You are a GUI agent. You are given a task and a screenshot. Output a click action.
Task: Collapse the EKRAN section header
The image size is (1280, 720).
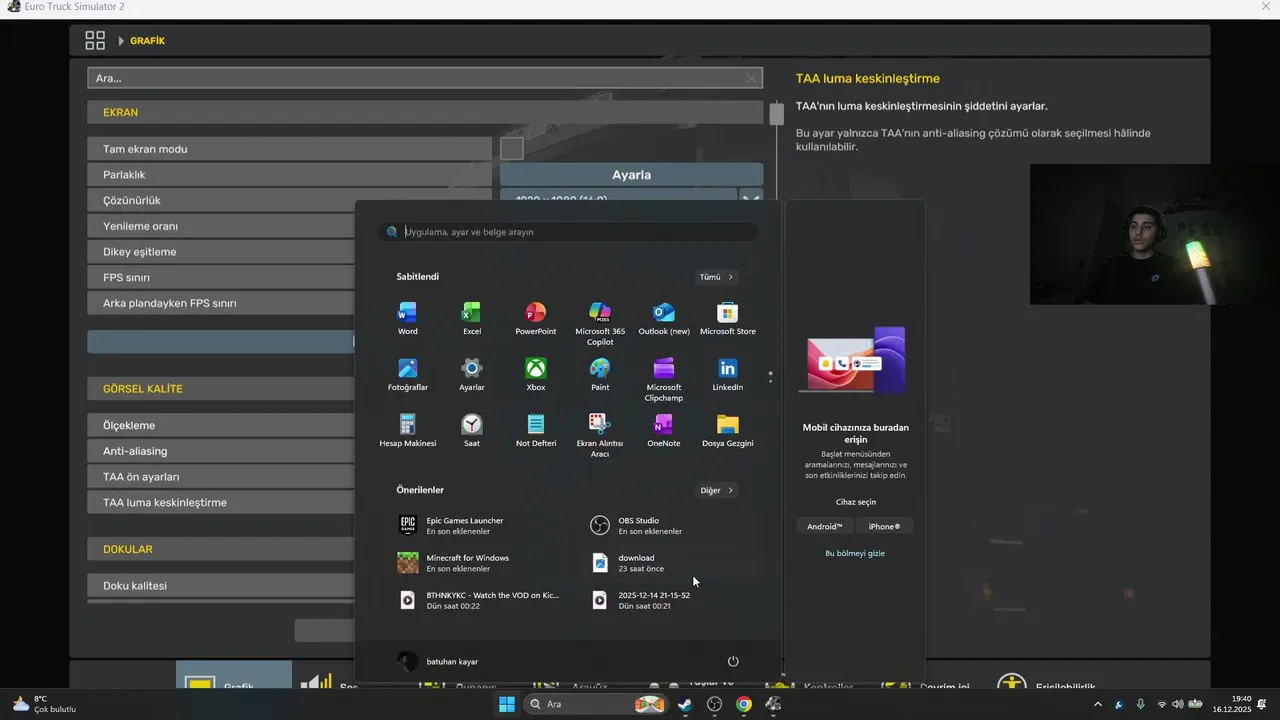(x=425, y=112)
